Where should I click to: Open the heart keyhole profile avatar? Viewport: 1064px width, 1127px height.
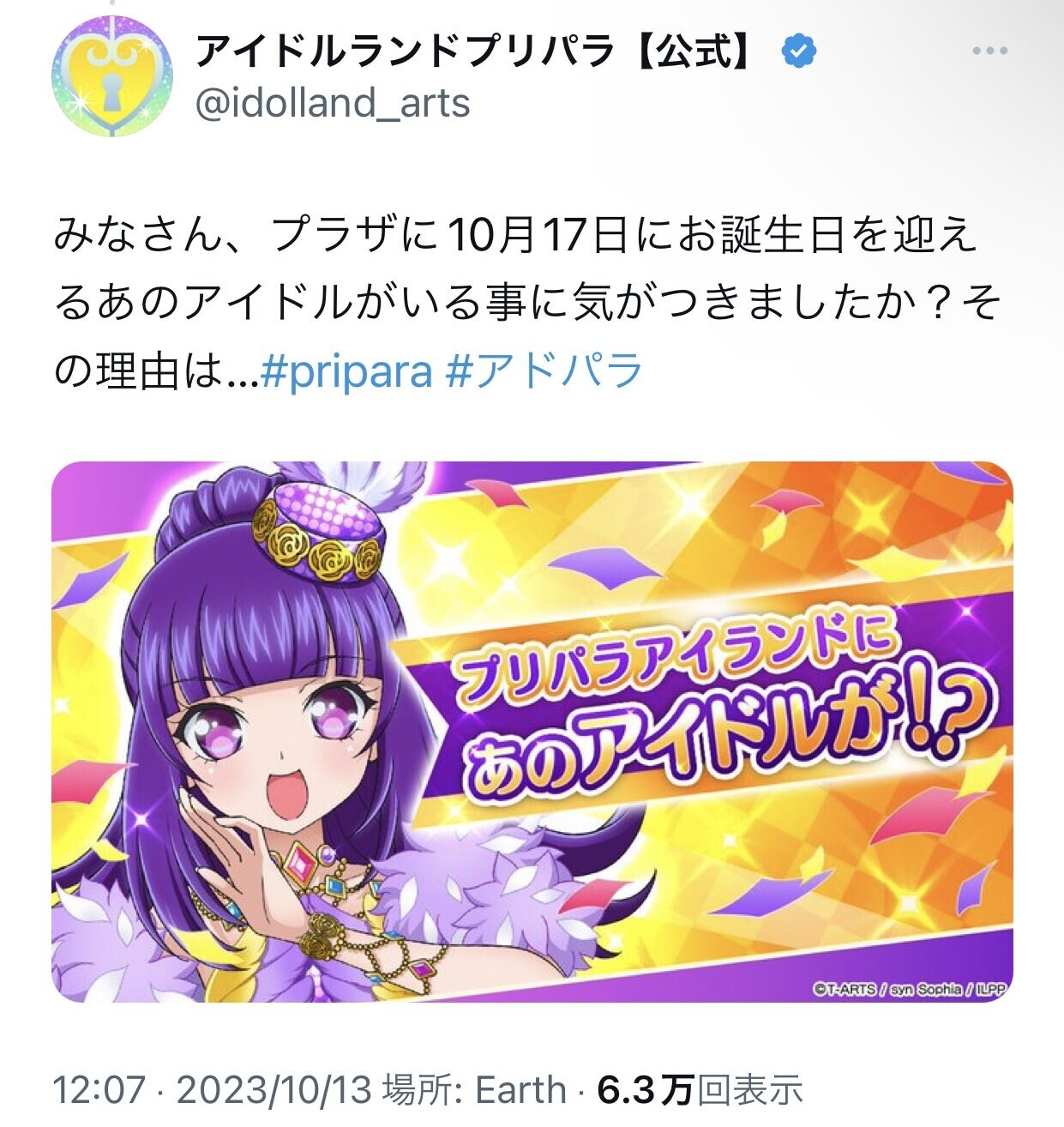(x=113, y=78)
